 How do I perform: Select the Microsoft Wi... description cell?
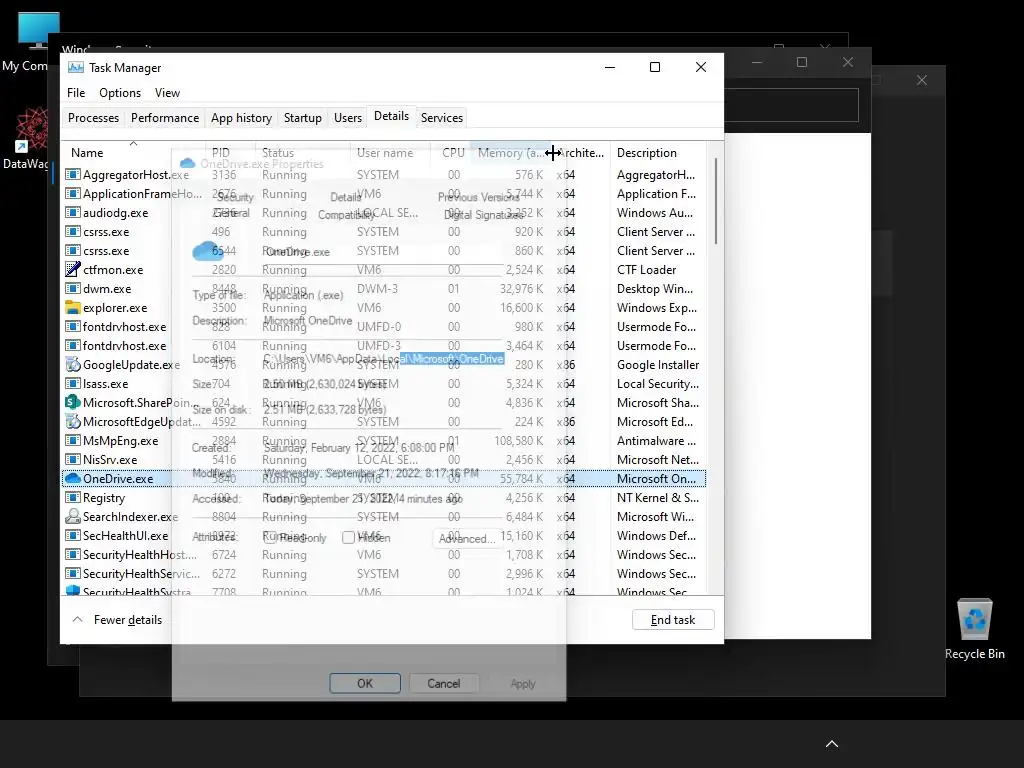[658, 516]
